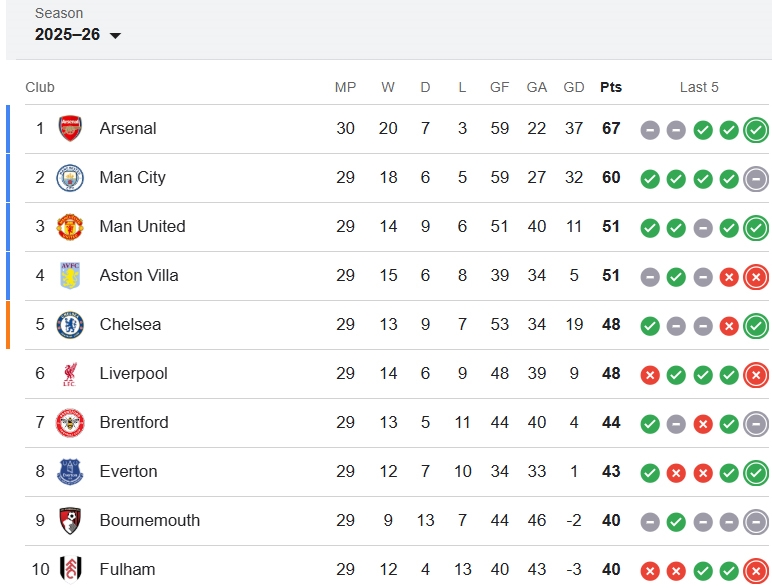Screen dimensions: 772x588
Task: Click the Club column header
Action: pyautogui.click(x=40, y=87)
